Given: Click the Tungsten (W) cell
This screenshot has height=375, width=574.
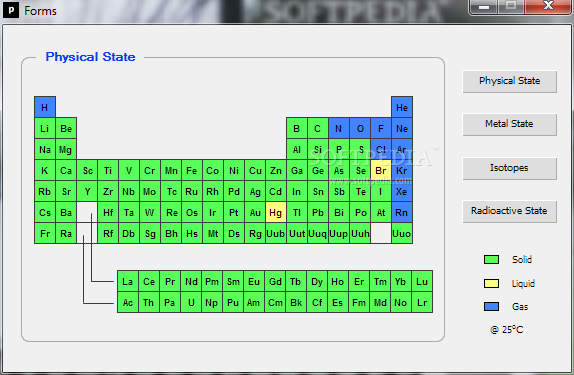Looking at the screenshot, I should (x=150, y=212).
